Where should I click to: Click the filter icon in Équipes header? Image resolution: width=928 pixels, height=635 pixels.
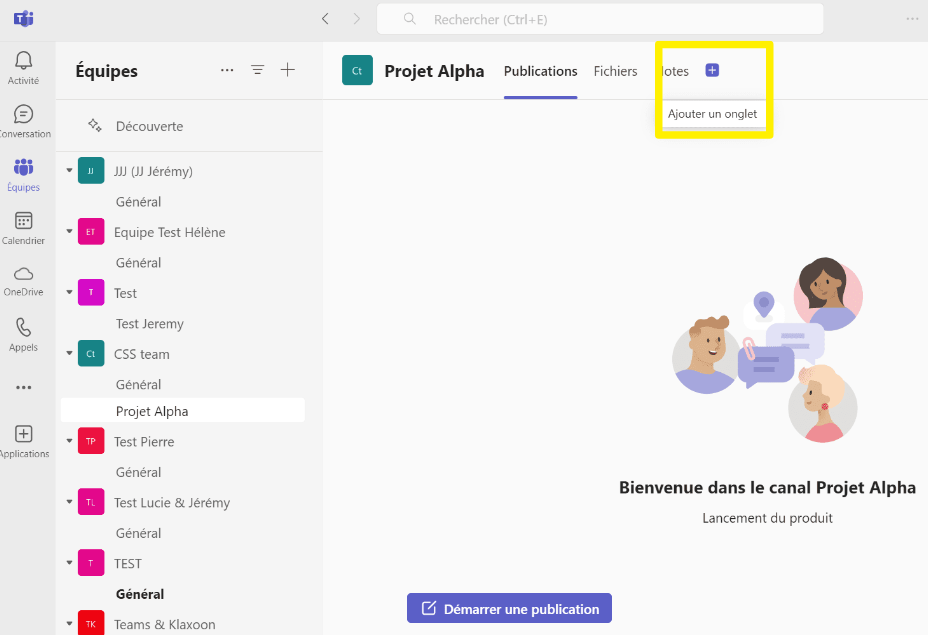click(x=257, y=70)
